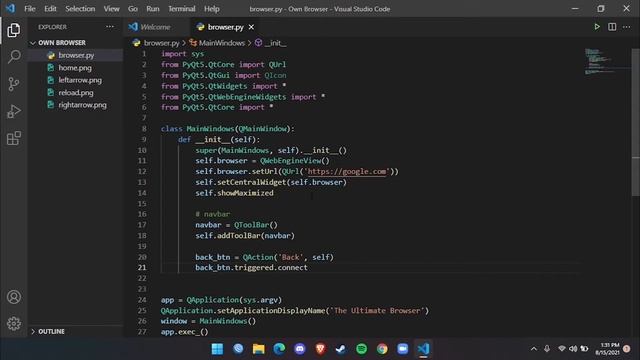Screen dimensions: 640x360
Task: Open the Edit menu
Action: click(x=50, y=9)
